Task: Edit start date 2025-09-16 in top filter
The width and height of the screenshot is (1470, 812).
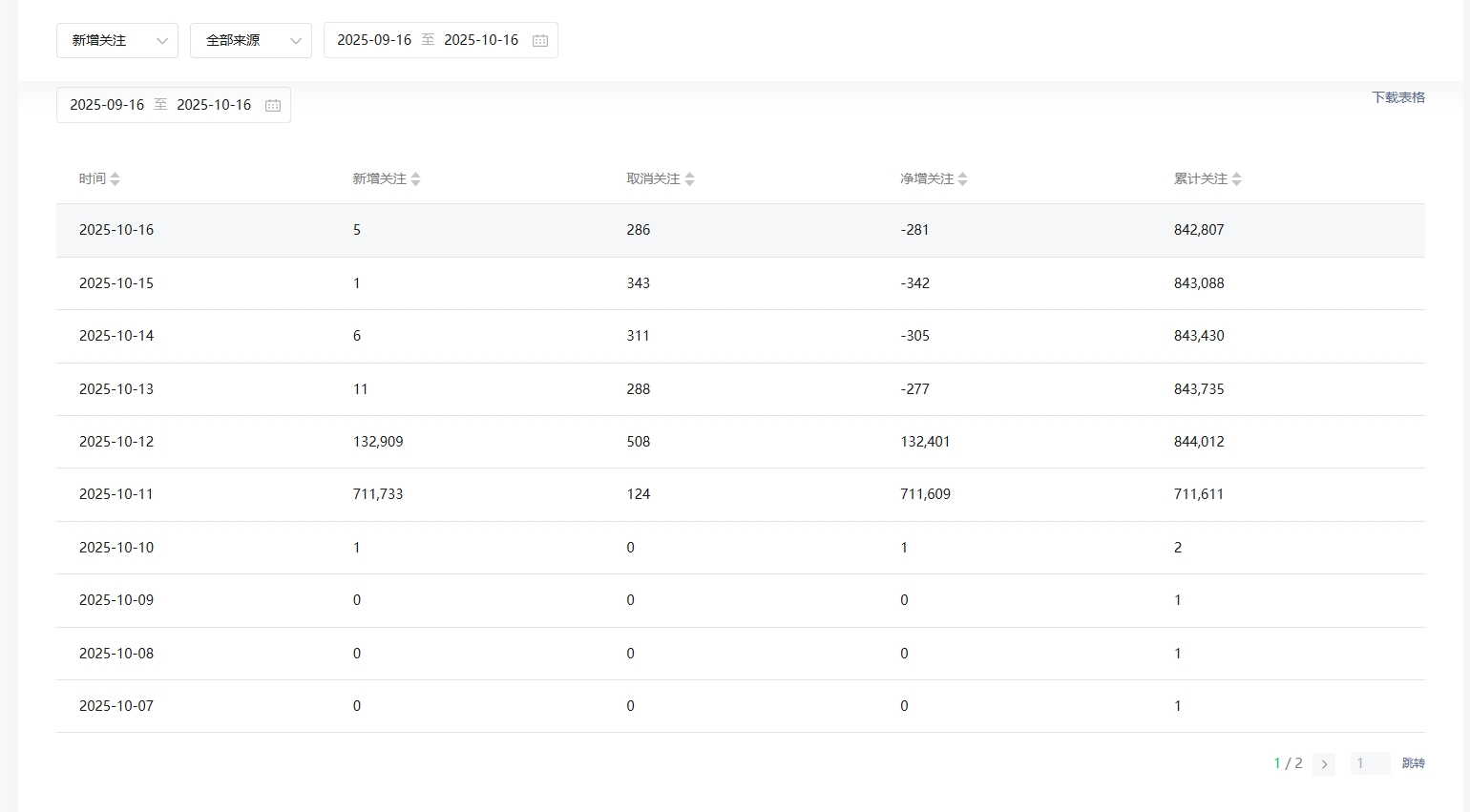Action: (x=374, y=40)
